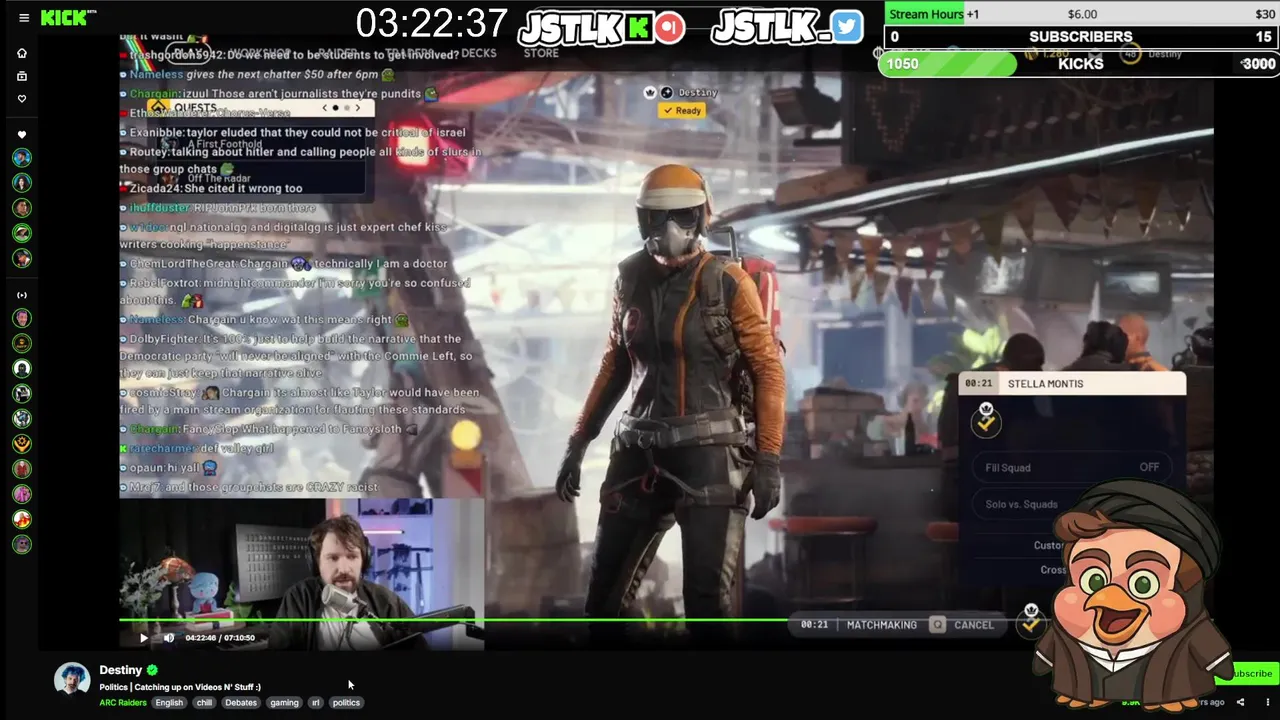
Task: Click the 03:22:37 timer text
Action: tap(431, 25)
